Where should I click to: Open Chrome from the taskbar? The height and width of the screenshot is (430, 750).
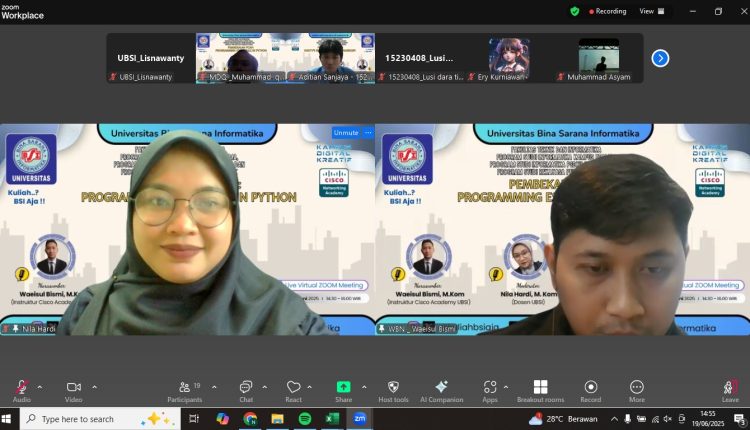pos(250,419)
